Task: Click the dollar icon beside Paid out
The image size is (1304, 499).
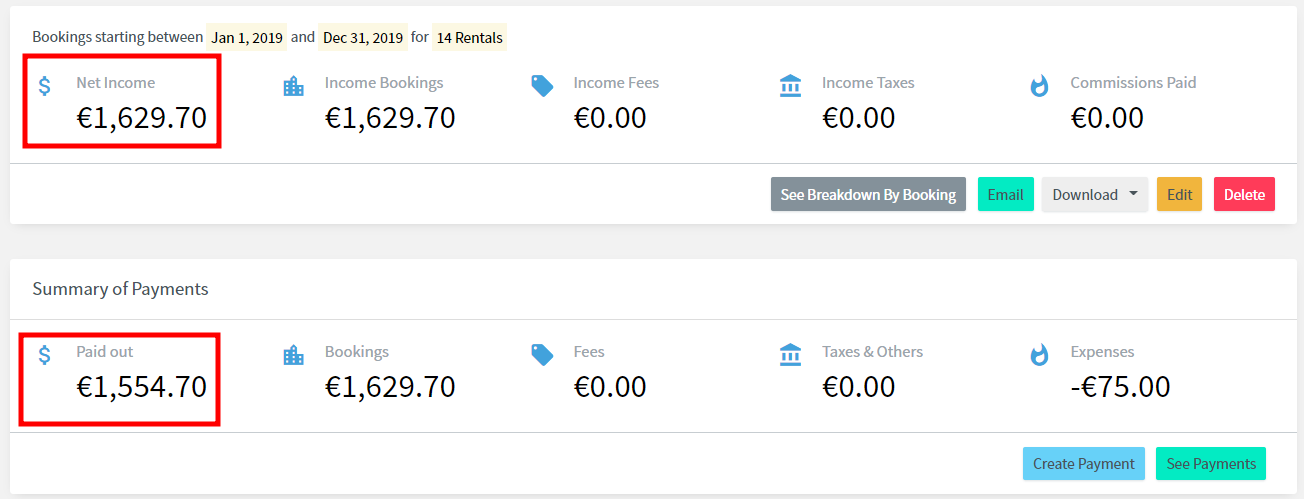Action: [x=45, y=355]
